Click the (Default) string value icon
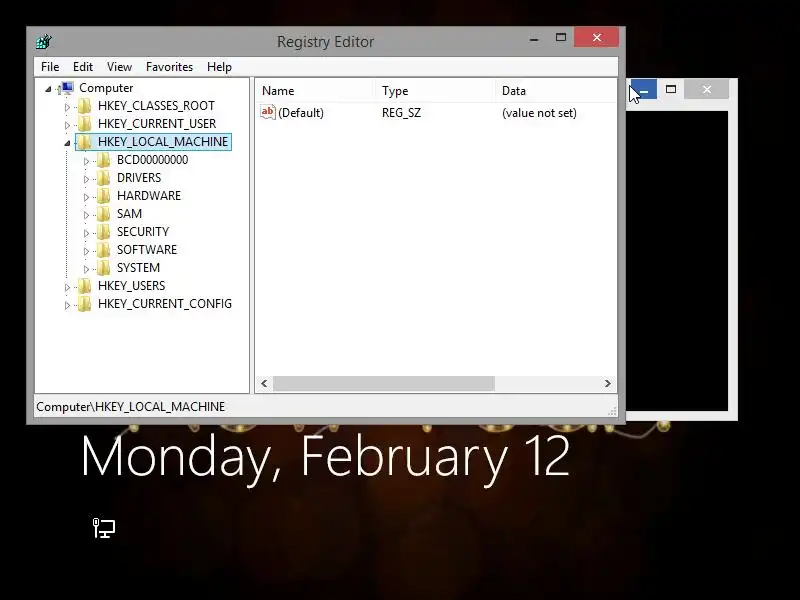Image resolution: width=800 pixels, height=600 pixels. click(268, 112)
